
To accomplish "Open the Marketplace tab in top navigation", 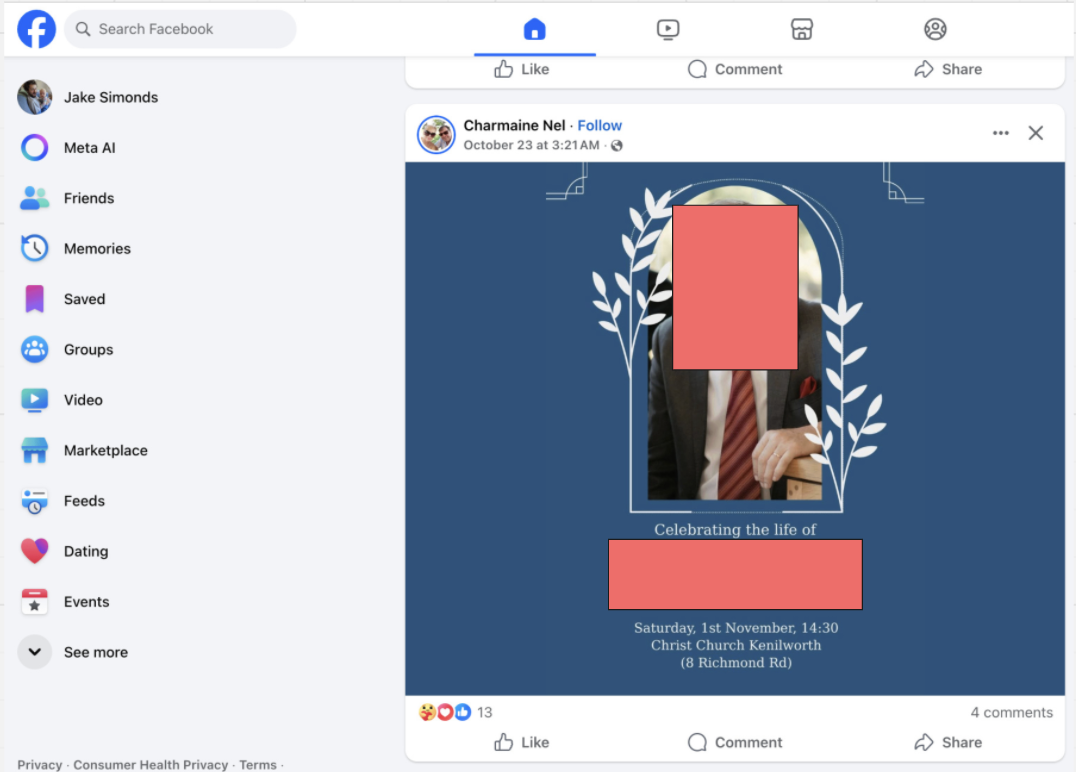I will click(801, 29).
